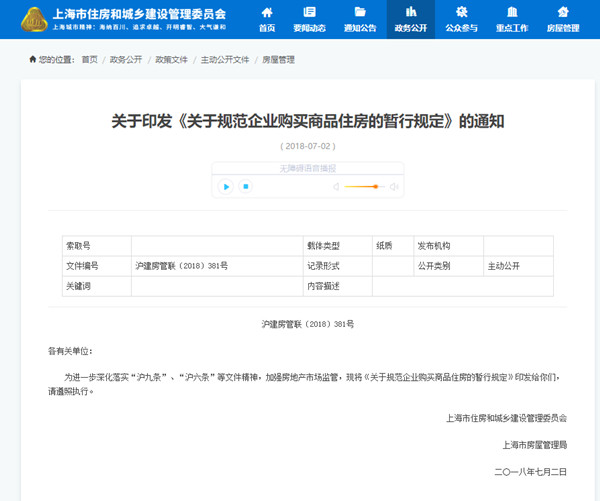This screenshot has width=600, height=501.
Task: Select the 首页 menu label
Action: tap(267, 28)
